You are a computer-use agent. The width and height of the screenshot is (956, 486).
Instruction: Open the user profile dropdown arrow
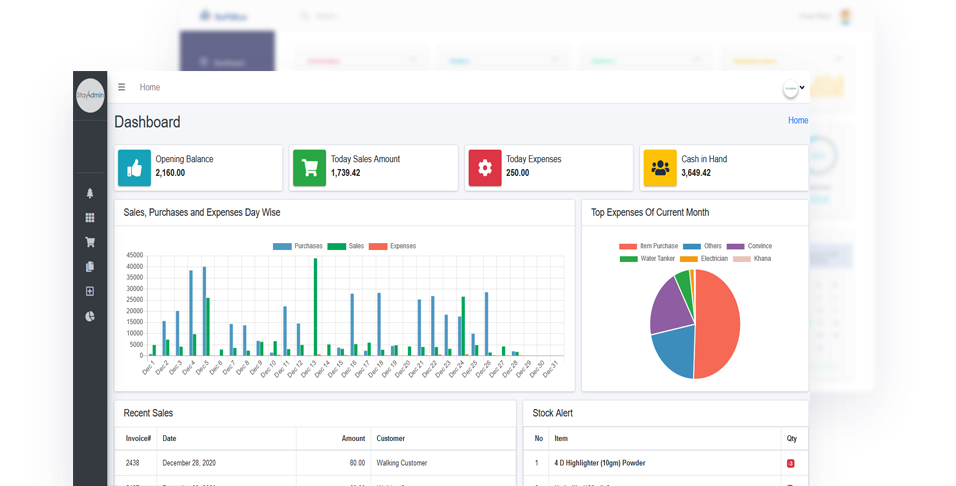tap(802, 88)
